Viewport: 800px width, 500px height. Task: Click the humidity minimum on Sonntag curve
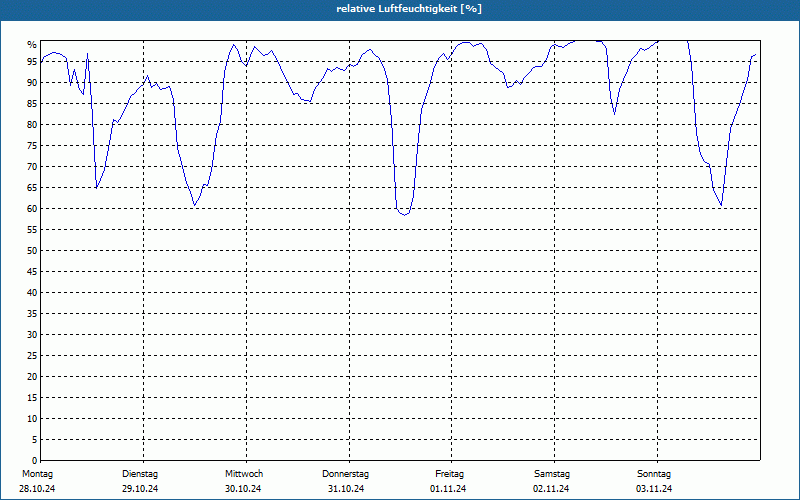click(721, 205)
